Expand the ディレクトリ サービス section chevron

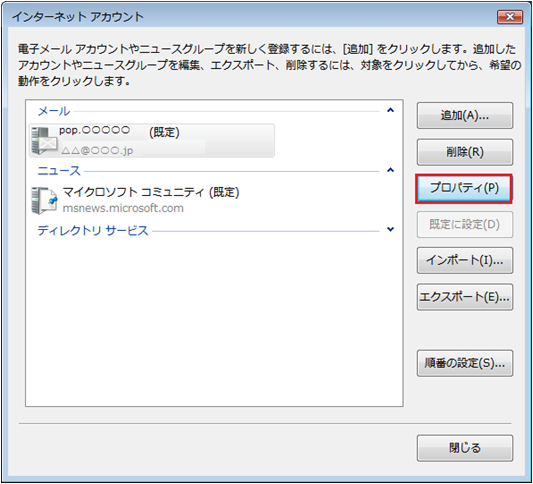point(391,229)
